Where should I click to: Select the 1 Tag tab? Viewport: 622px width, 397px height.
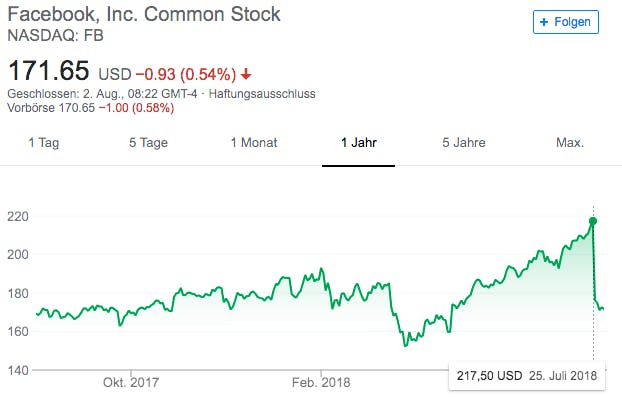pyautogui.click(x=44, y=142)
